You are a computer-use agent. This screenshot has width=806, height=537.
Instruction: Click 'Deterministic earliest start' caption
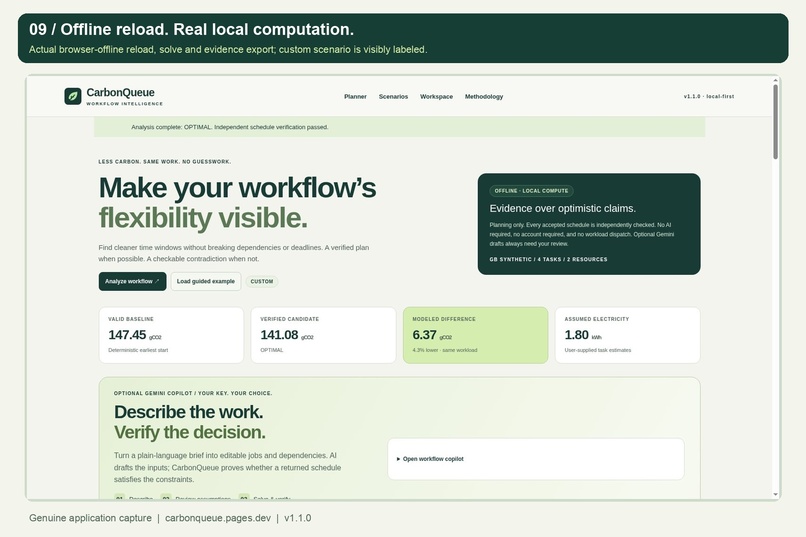pyautogui.click(x=138, y=350)
